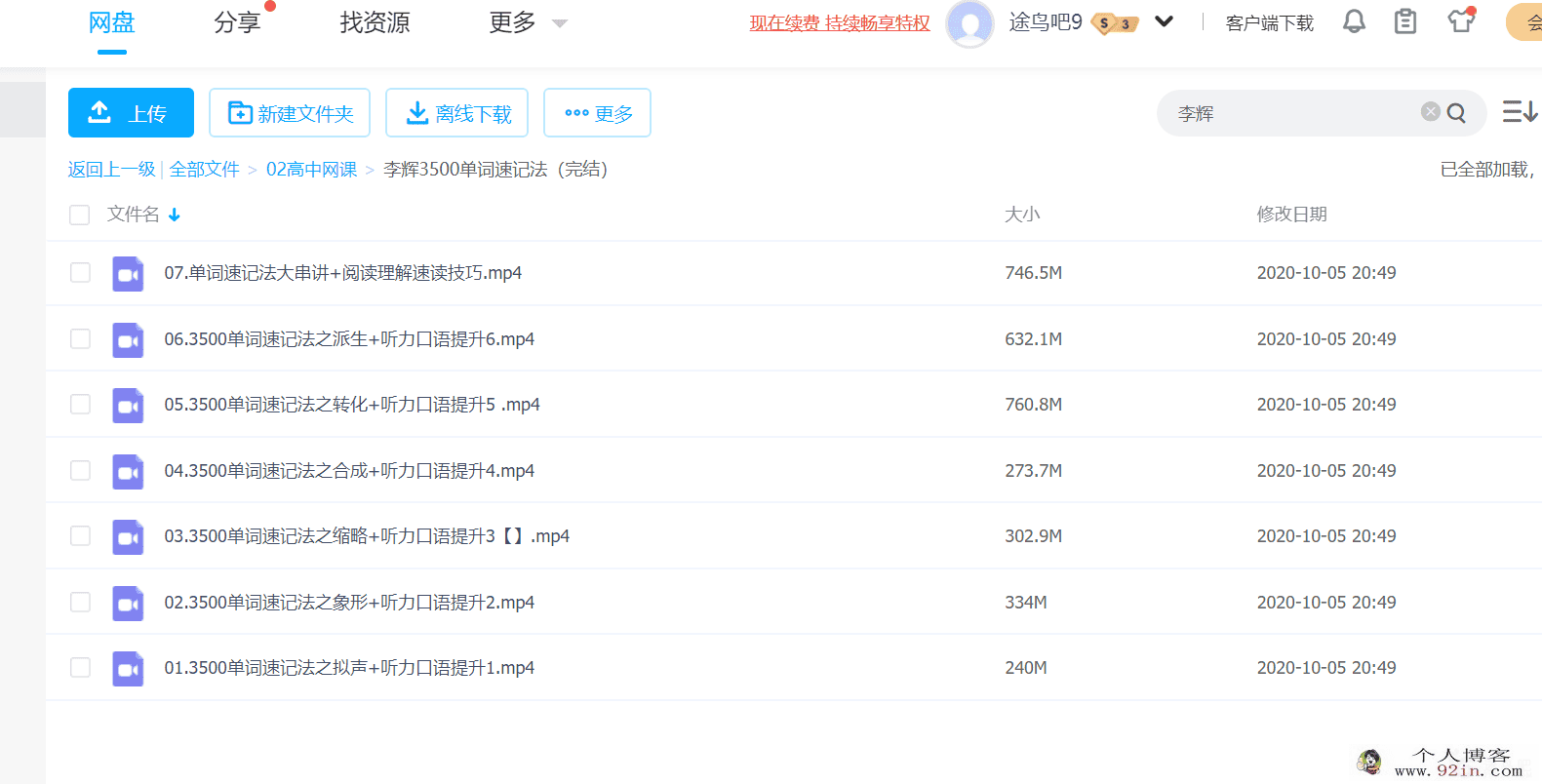
Task: Click the 上传 upload button
Action: [x=131, y=113]
